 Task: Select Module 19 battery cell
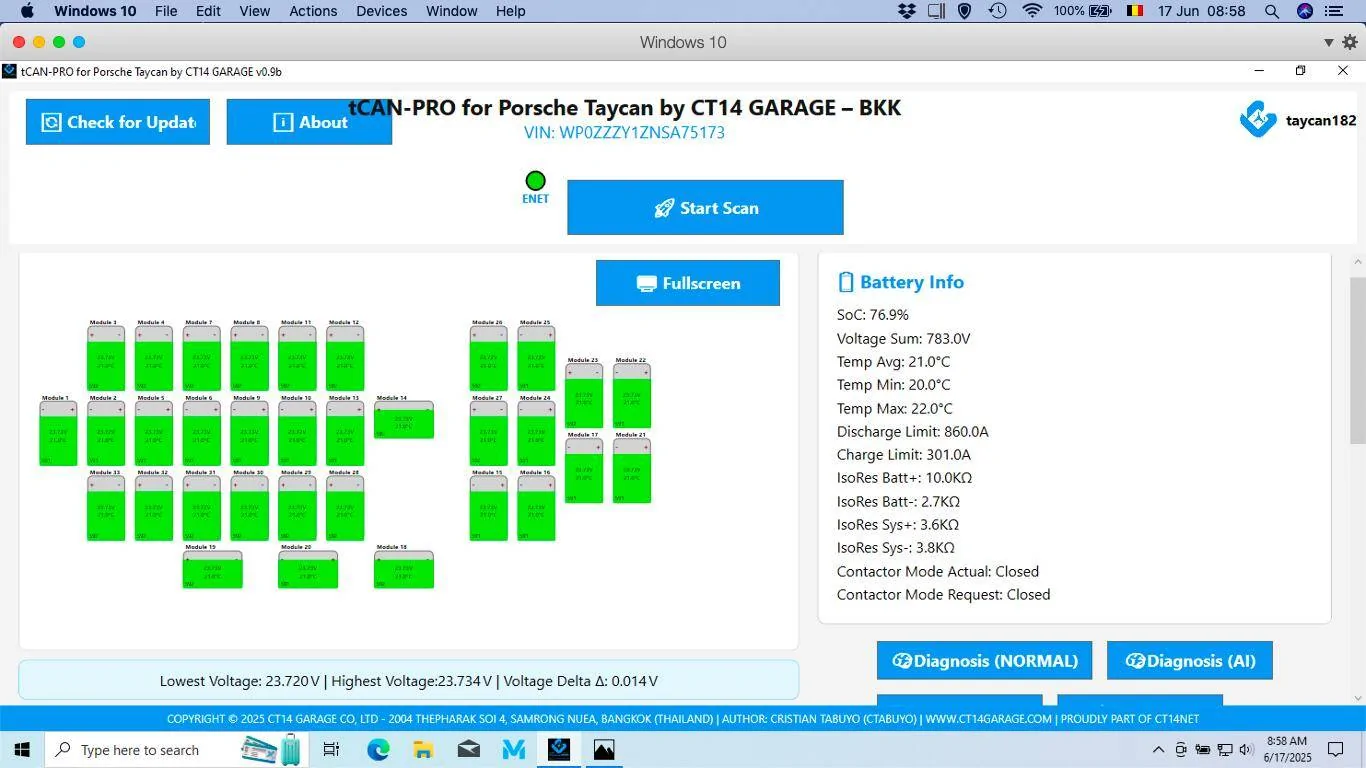pos(212,570)
